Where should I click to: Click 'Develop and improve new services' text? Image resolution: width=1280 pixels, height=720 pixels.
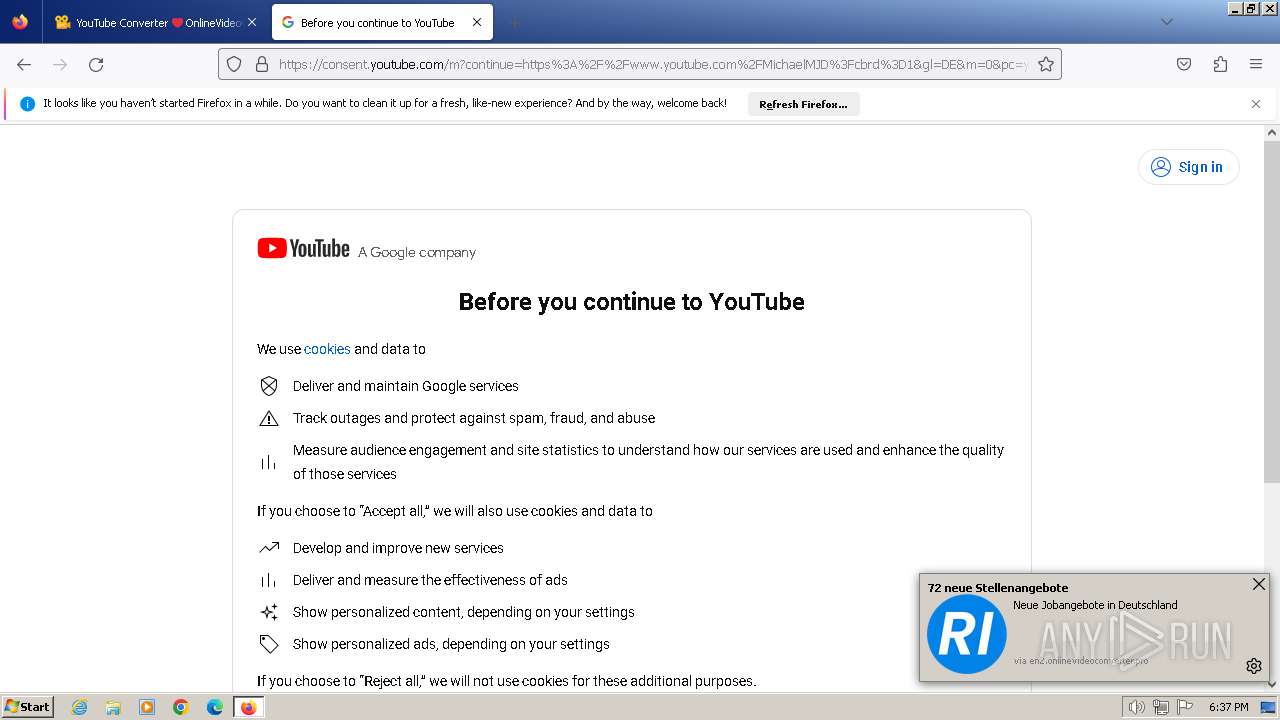click(x=398, y=548)
